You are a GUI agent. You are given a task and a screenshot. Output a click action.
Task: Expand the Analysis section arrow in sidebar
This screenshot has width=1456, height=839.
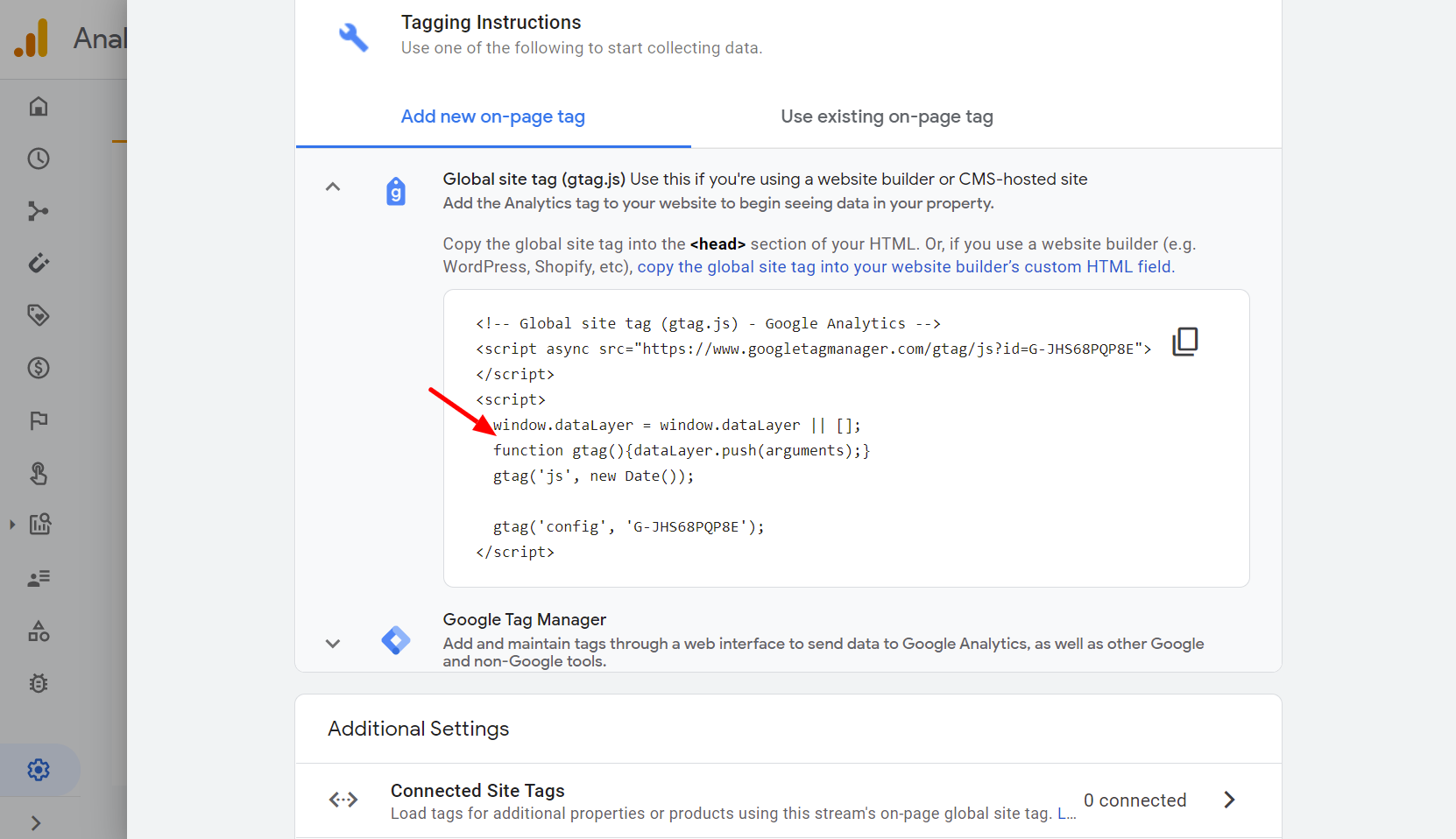tap(12, 525)
